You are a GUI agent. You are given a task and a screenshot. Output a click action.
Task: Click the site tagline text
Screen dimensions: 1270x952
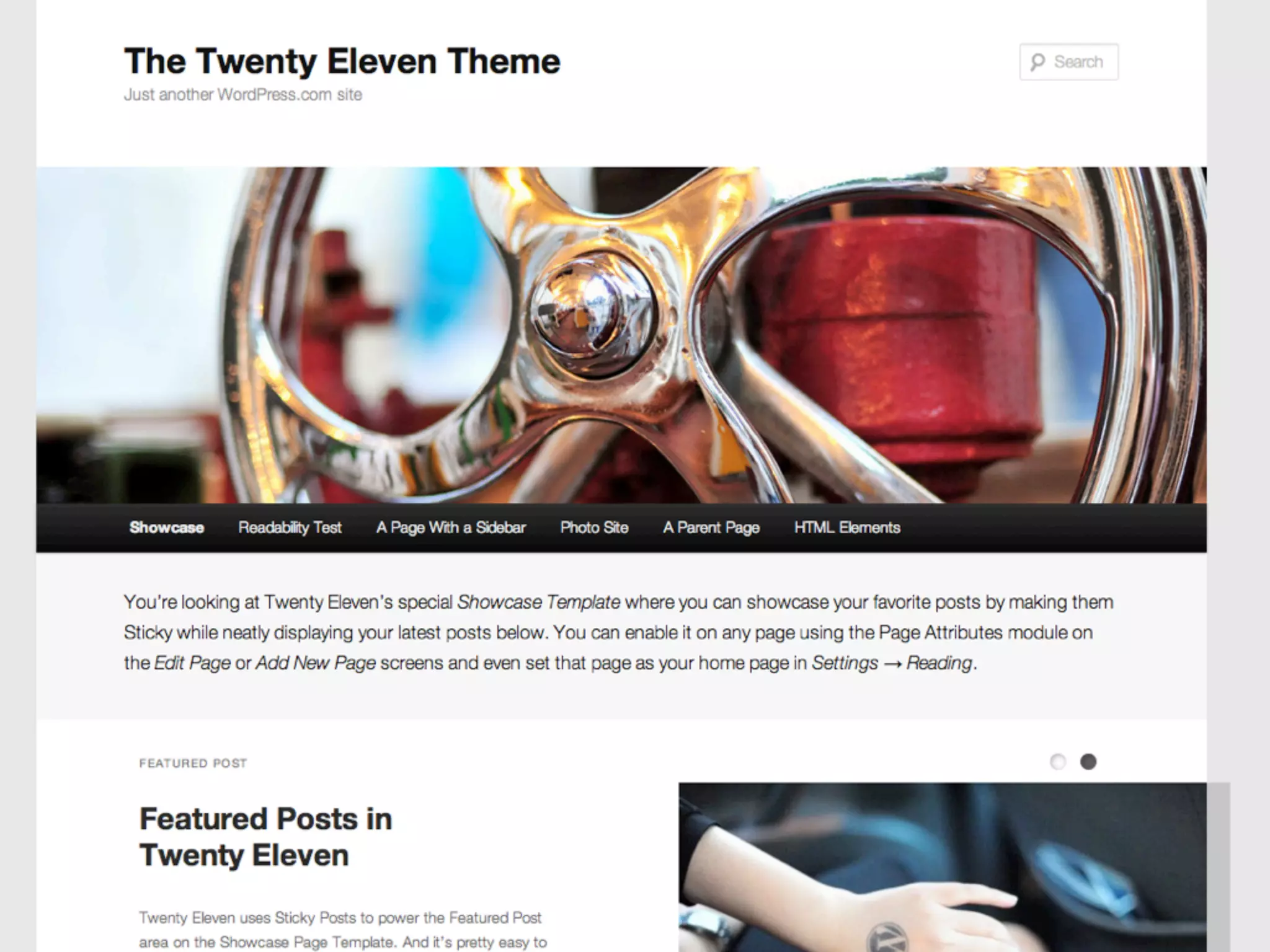(242, 95)
